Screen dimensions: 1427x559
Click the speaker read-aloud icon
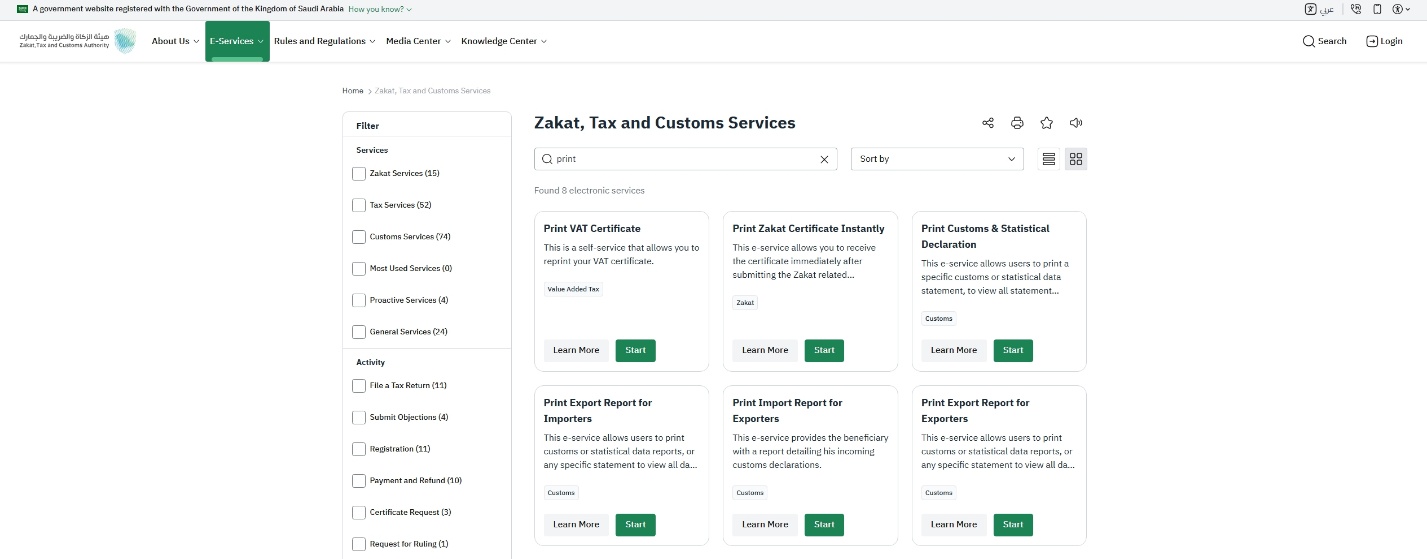coord(1076,123)
